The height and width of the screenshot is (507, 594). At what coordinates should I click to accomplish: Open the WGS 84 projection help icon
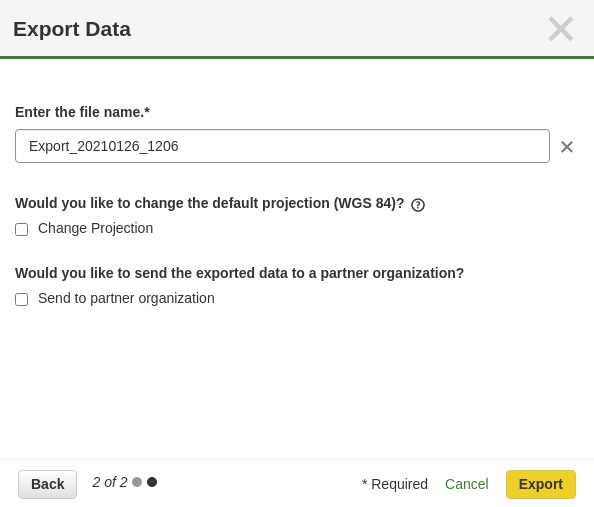point(418,205)
